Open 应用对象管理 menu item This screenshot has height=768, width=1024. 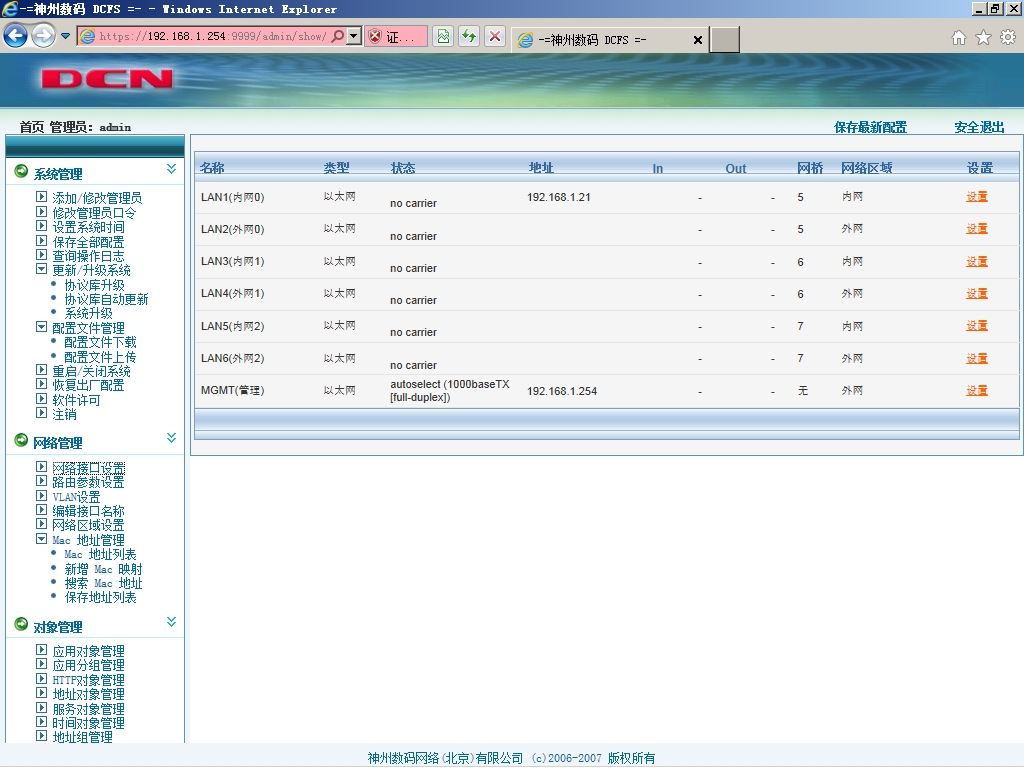(x=88, y=651)
